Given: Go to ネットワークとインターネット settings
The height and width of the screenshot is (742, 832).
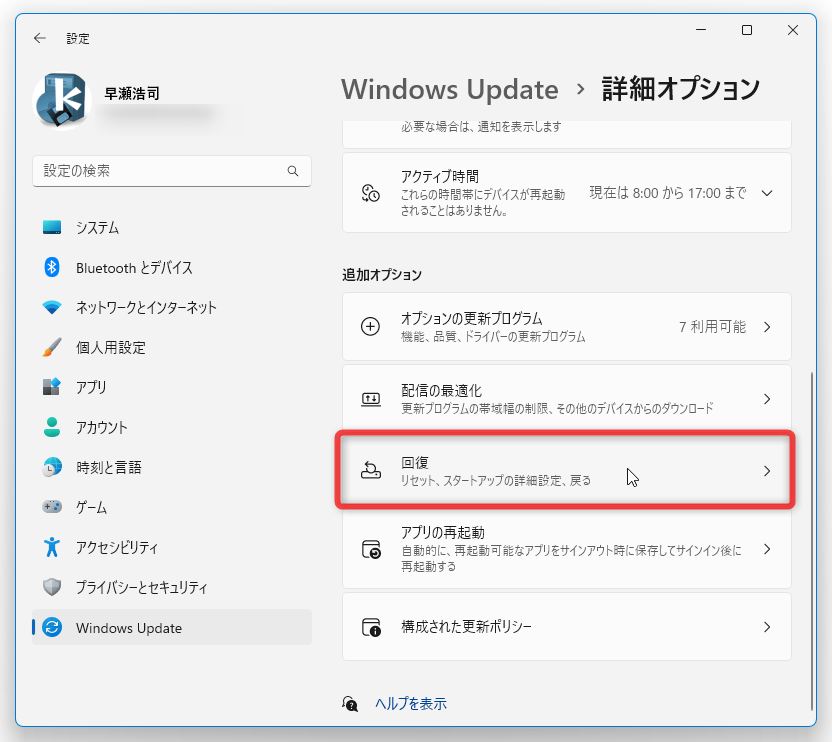Looking at the screenshot, I should pos(172,308).
